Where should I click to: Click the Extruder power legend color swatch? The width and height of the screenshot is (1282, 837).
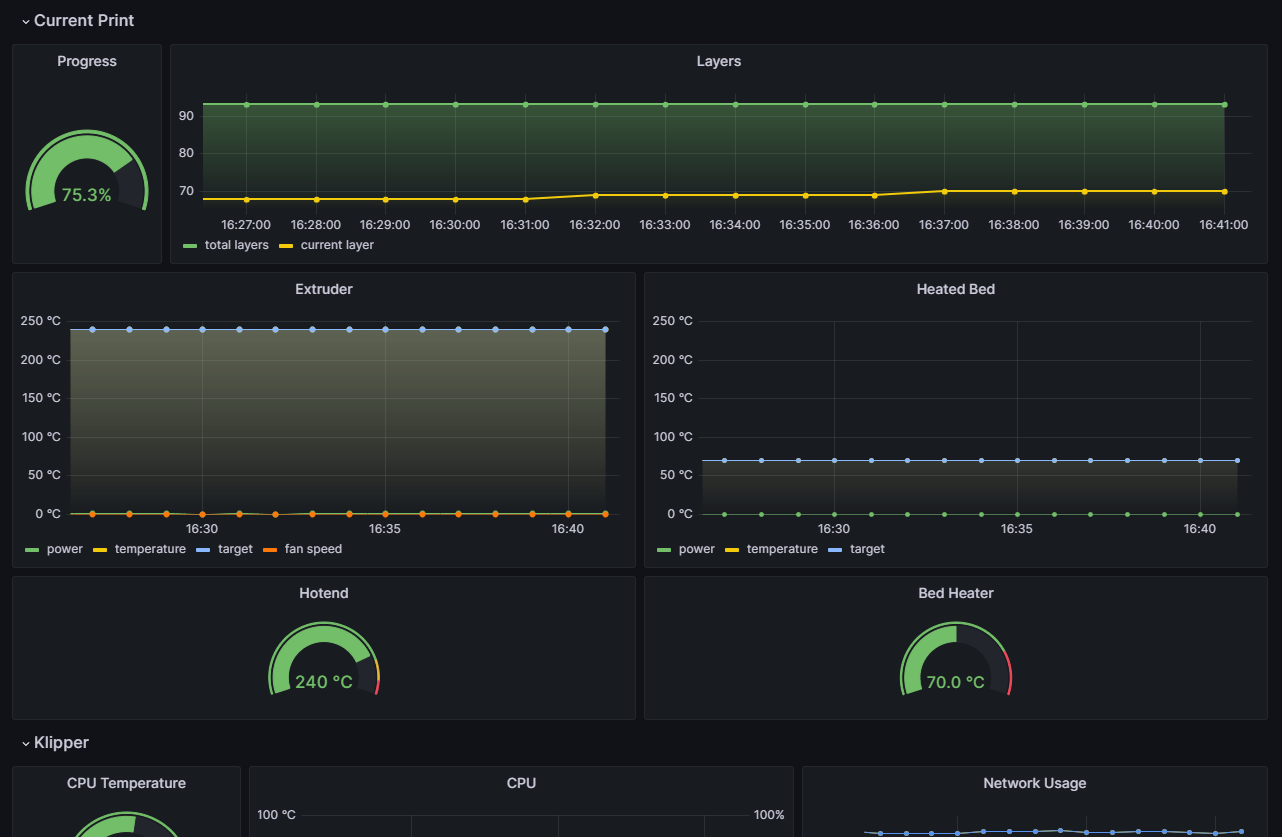[32, 550]
